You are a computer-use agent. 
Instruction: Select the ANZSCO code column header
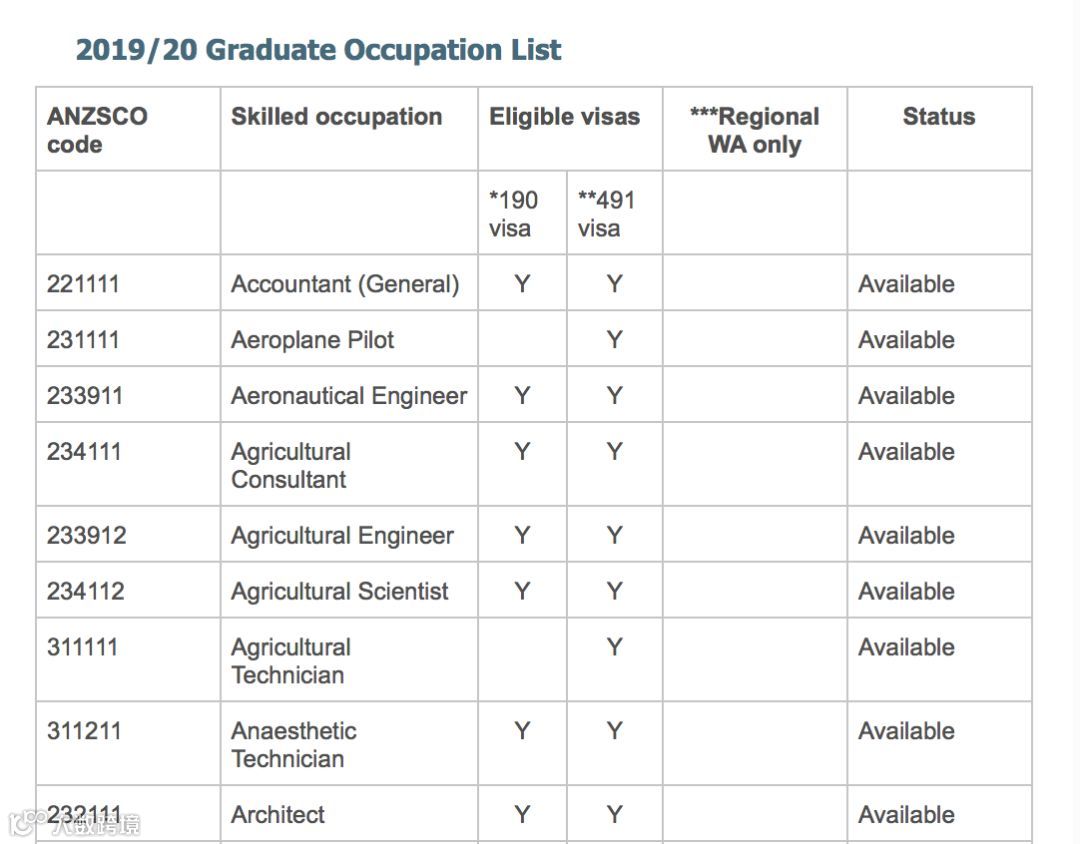point(97,130)
